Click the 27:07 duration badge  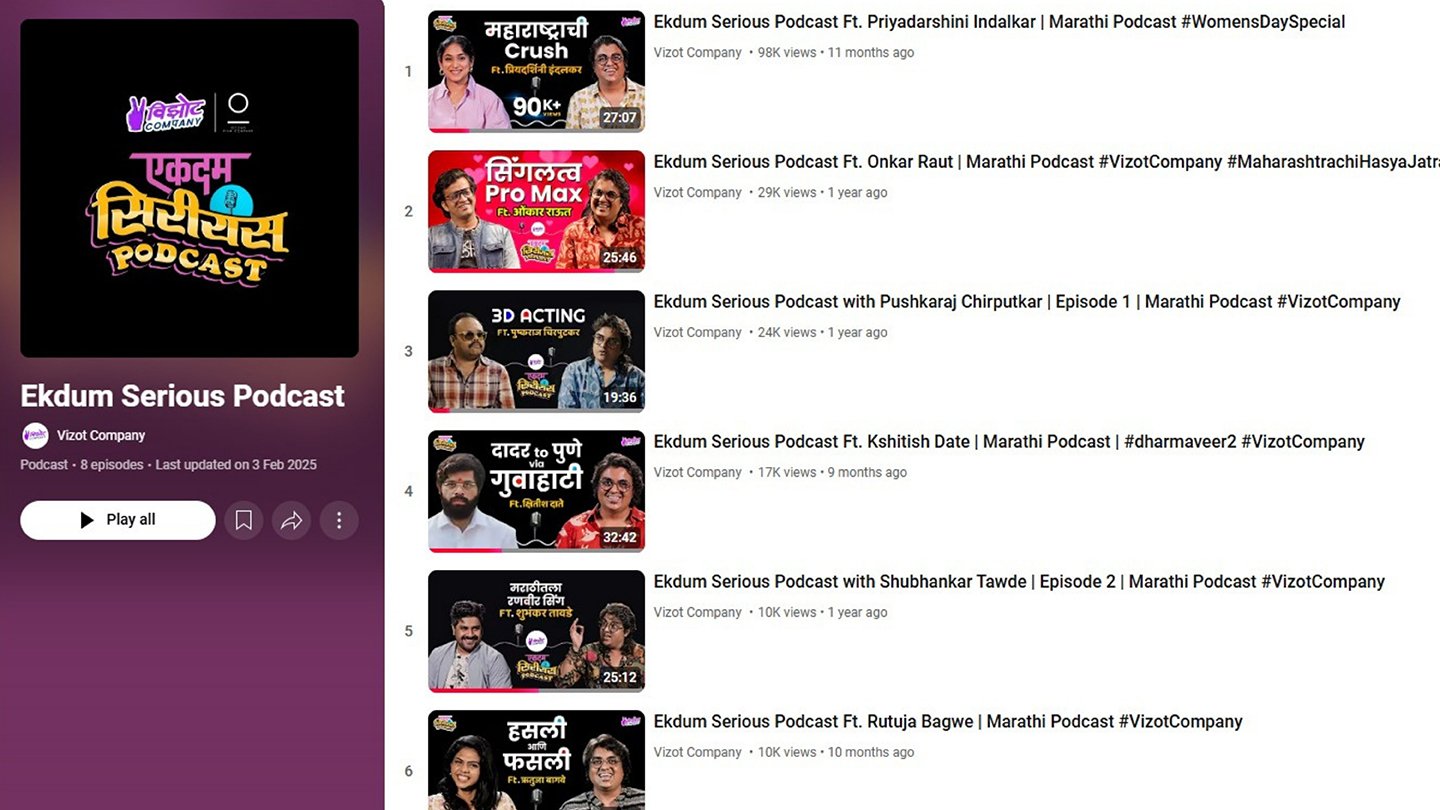(619, 117)
